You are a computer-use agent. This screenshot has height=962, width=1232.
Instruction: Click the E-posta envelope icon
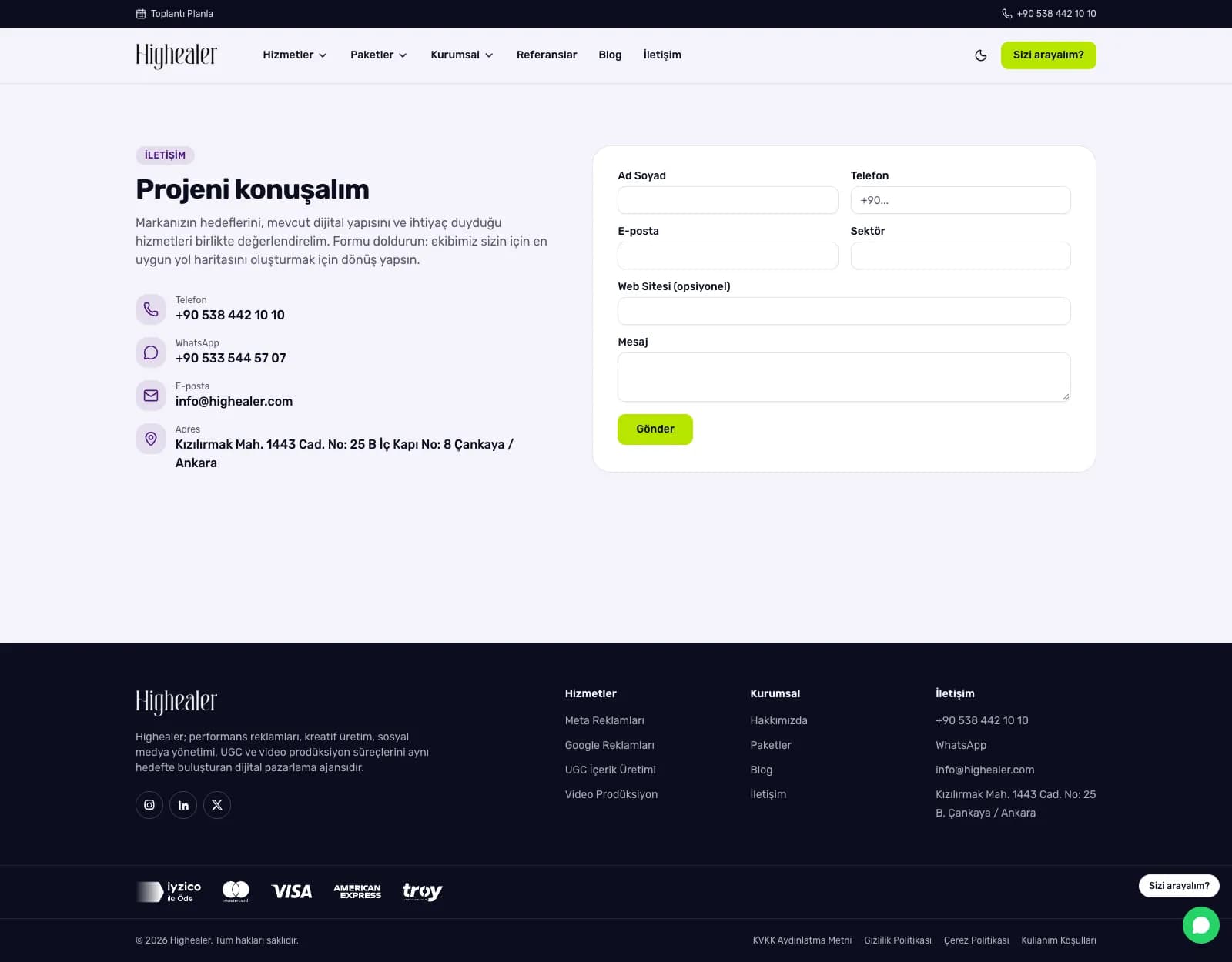(x=151, y=396)
